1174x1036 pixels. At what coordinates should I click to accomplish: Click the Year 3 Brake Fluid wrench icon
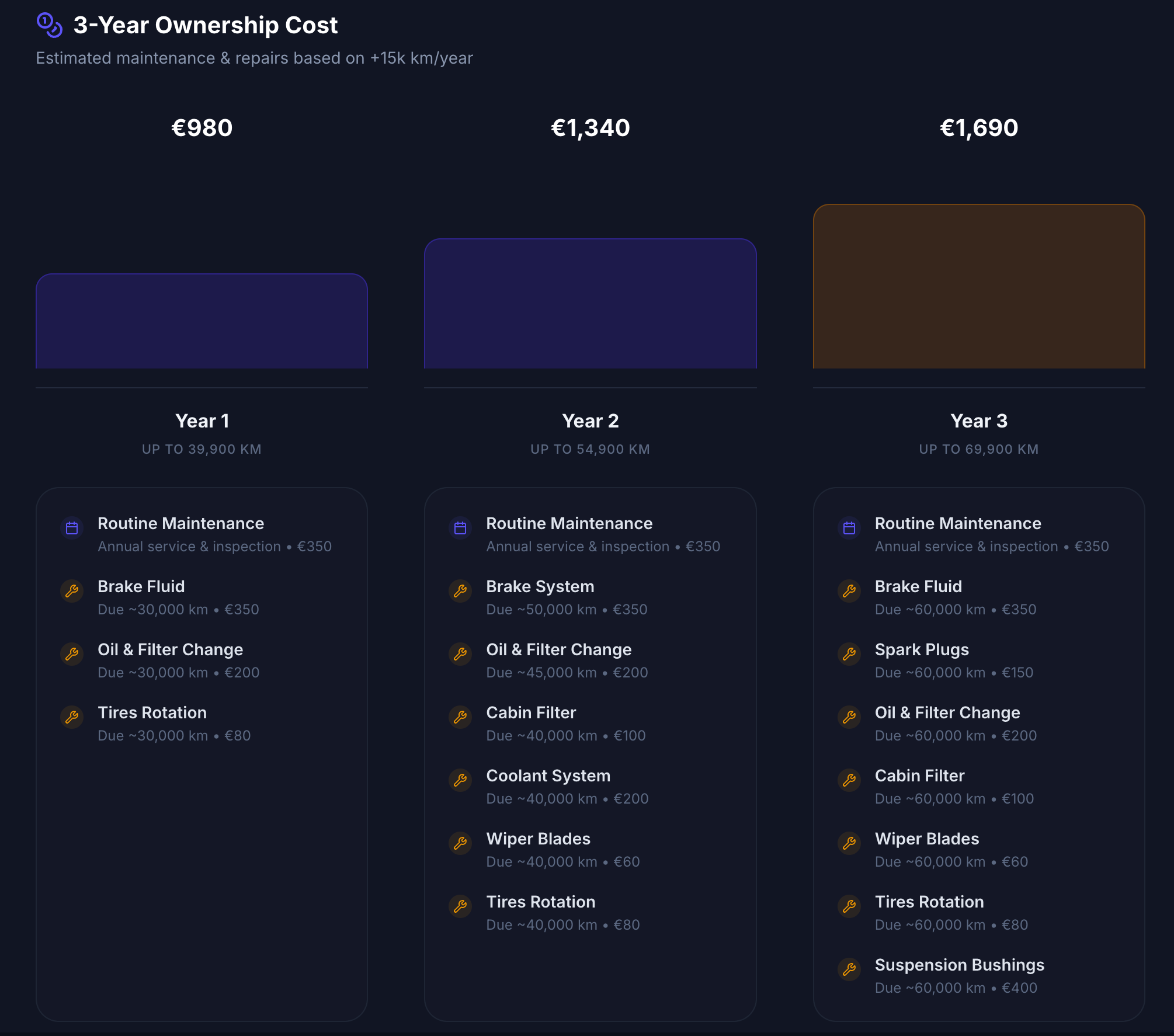tap(849, 591)
